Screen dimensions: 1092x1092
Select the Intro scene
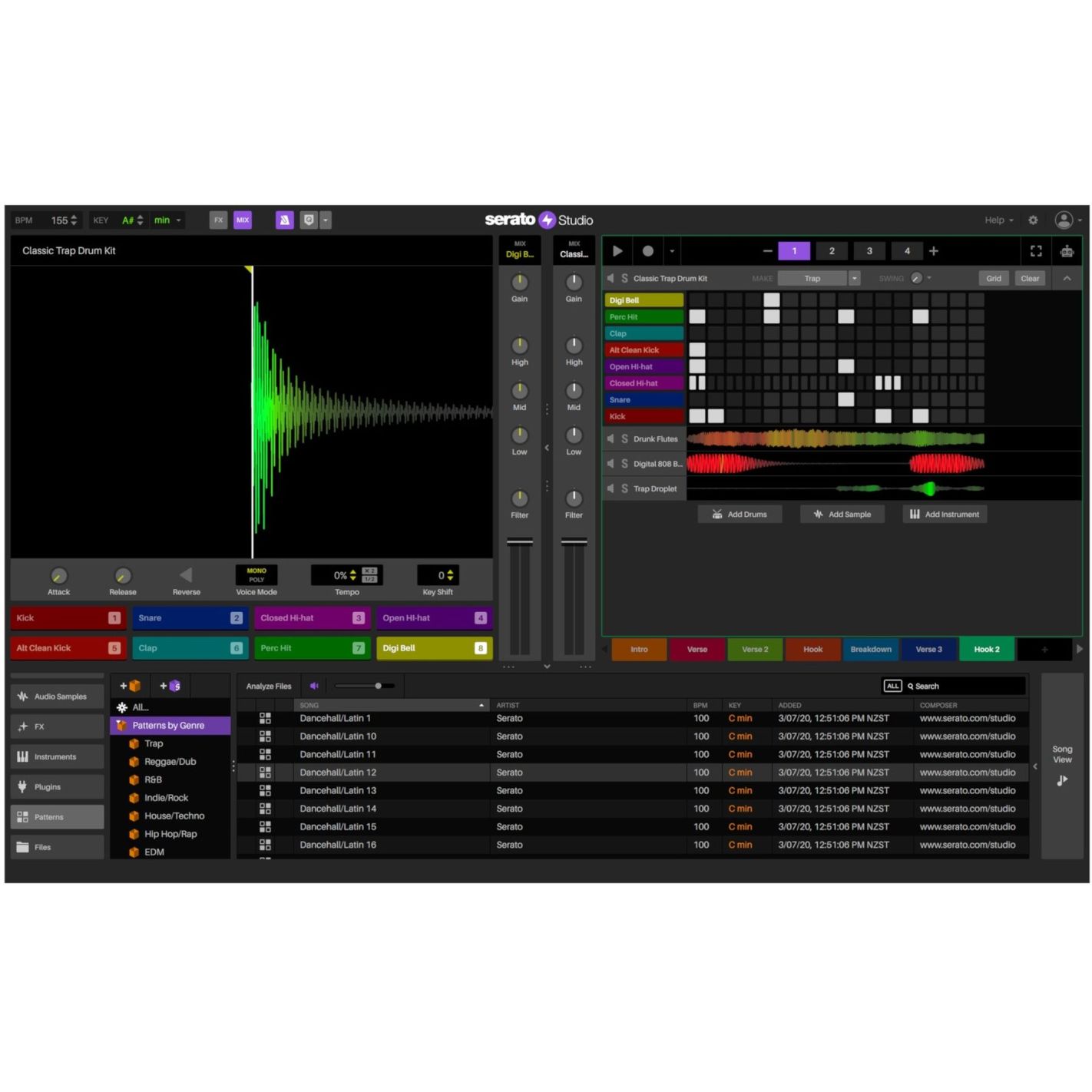click(x=639, y=649)
